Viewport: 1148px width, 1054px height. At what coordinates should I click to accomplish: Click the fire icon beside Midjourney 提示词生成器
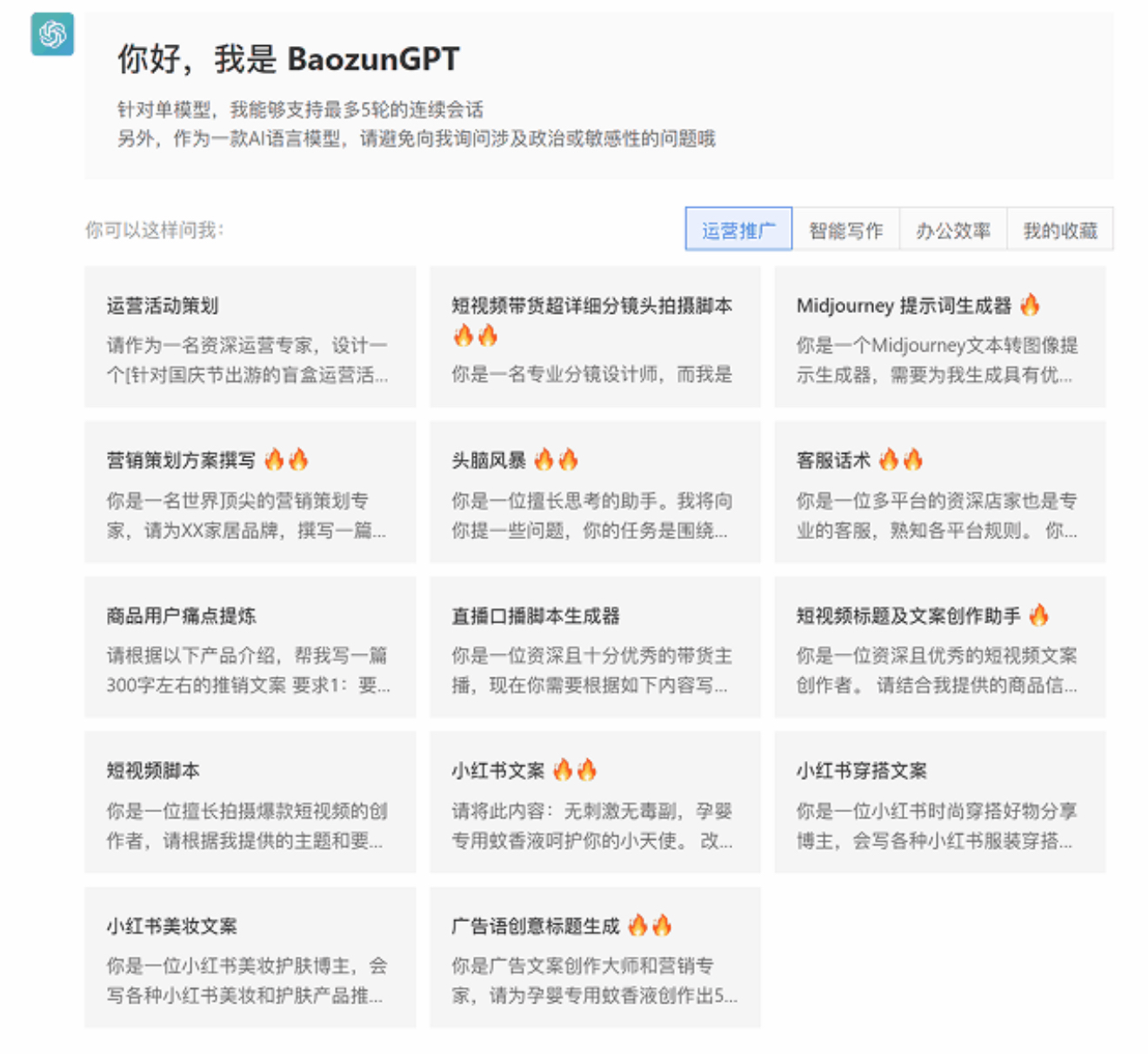tap(1030, 305)
